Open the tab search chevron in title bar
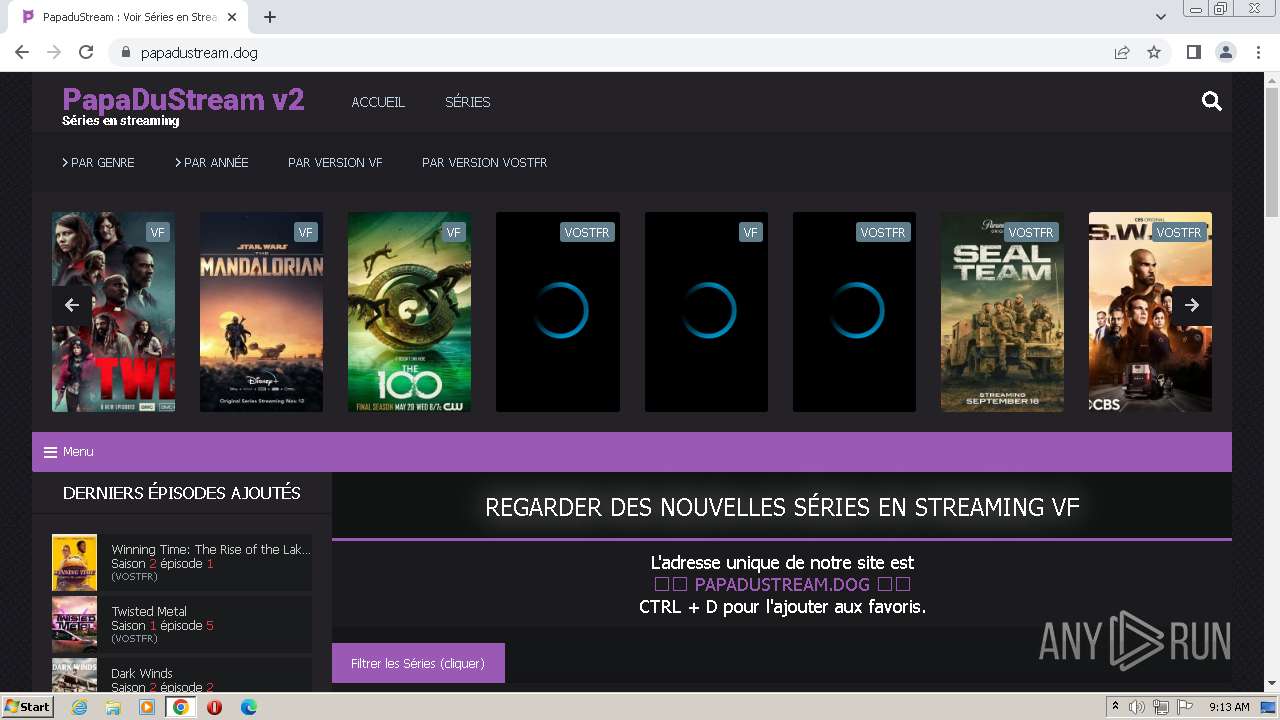1280x720 pixels. pos(1161,17)
